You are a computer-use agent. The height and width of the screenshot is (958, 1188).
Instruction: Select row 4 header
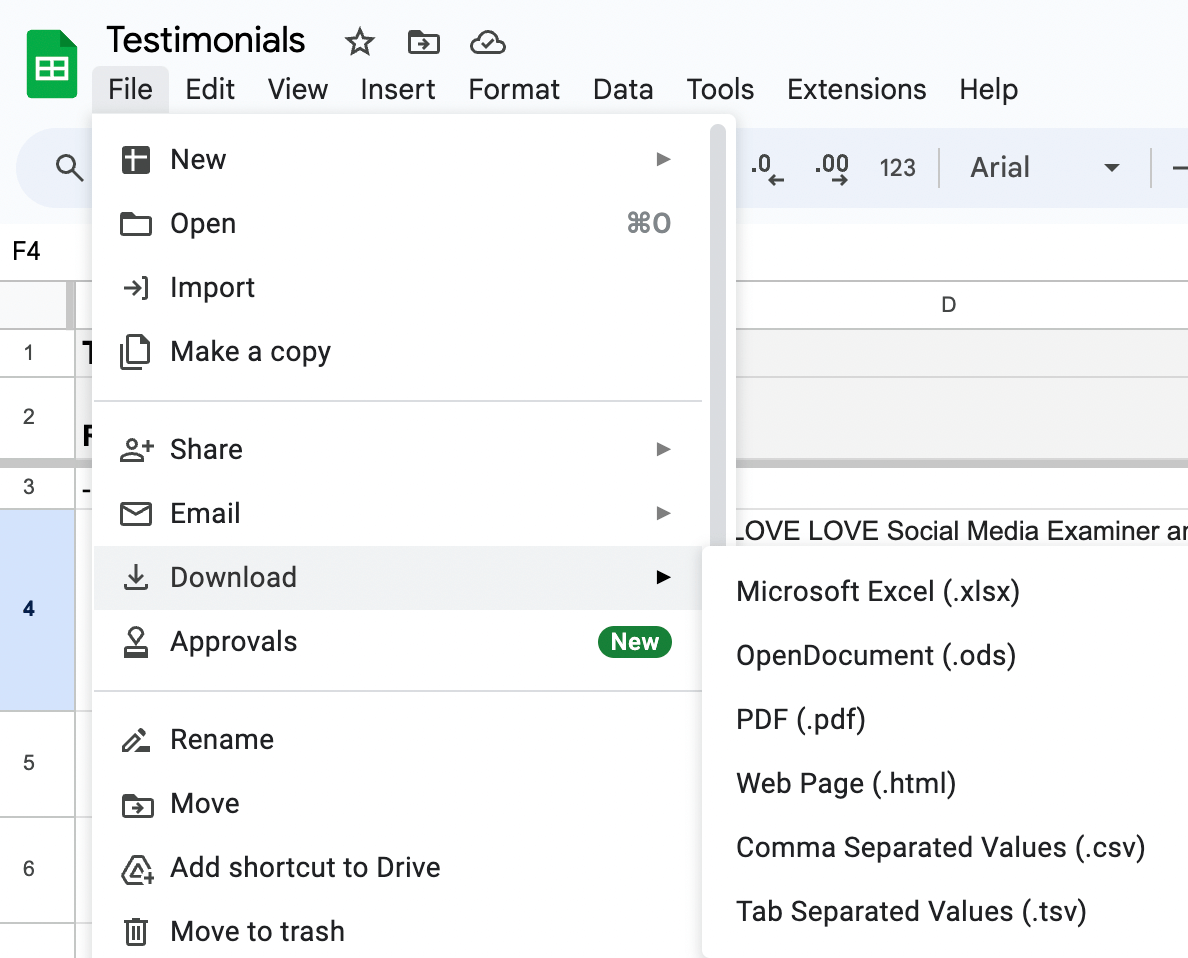tap(37, 609)
